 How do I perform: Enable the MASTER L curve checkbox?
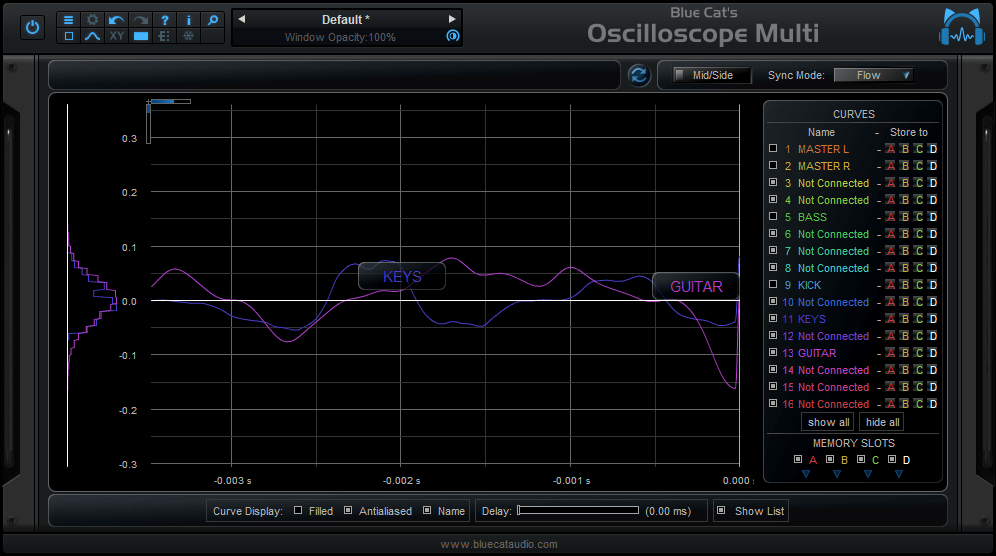(x=773, y=148)
